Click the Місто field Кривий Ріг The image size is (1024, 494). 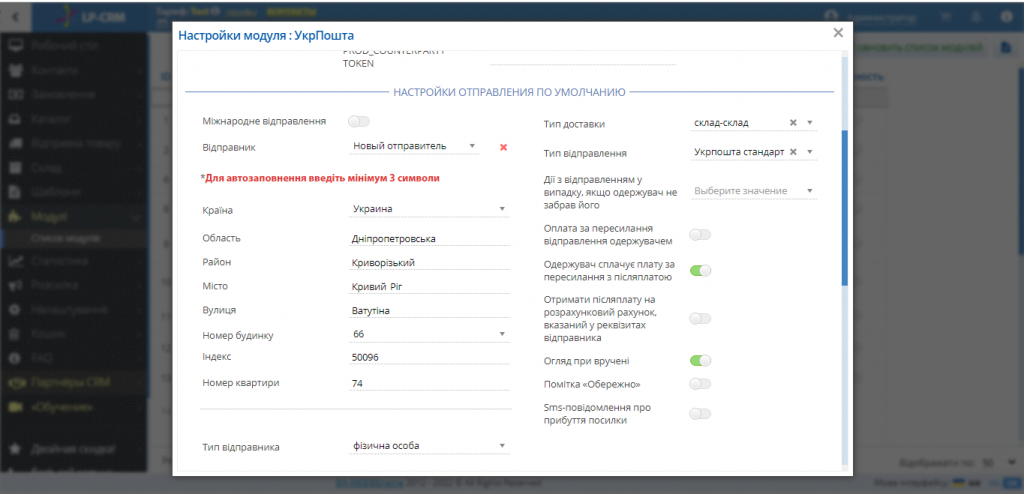[428, 287]
